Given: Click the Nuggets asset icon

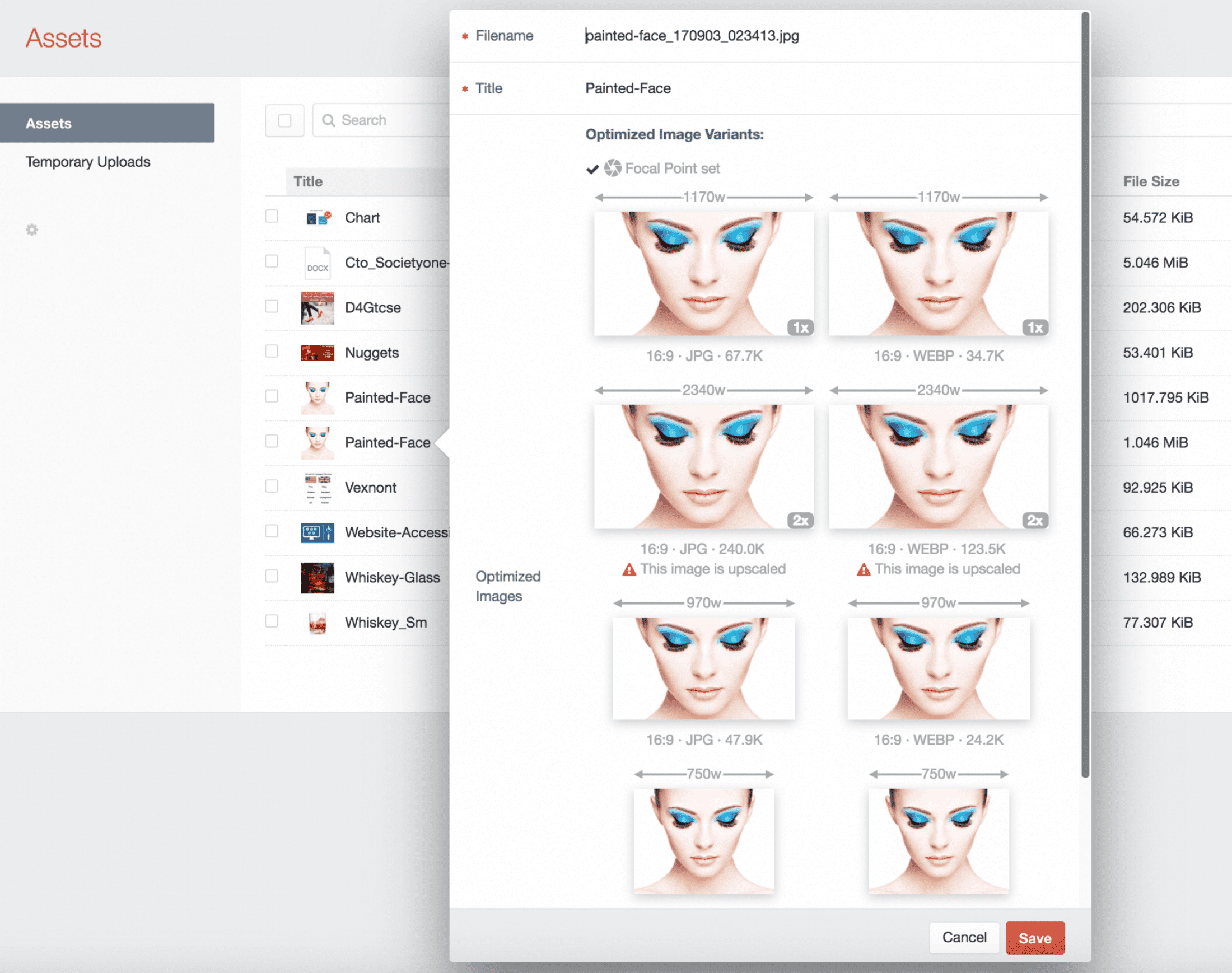Looking at the screenshot, I should [315, 352].
